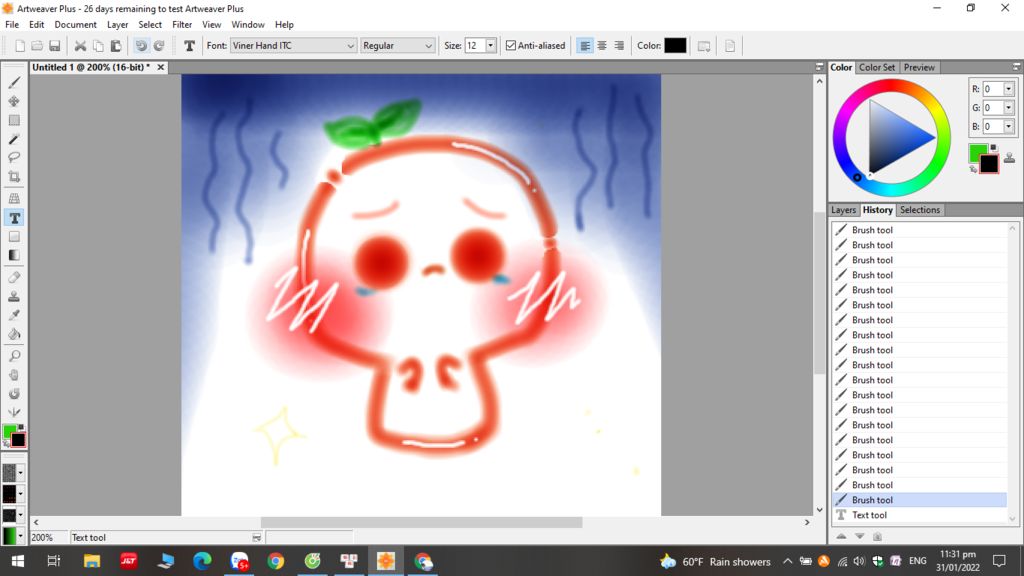1024x576 pixels.
Task: Open the Regular font style dropdown
Action: pyautogui.click(x=397, y=46)
